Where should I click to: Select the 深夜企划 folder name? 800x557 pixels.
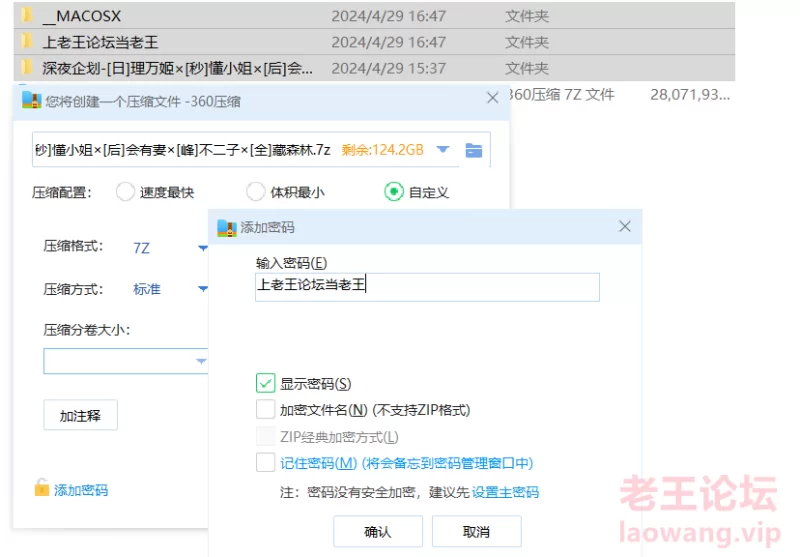pyautogui.click(x=178, y=68)
